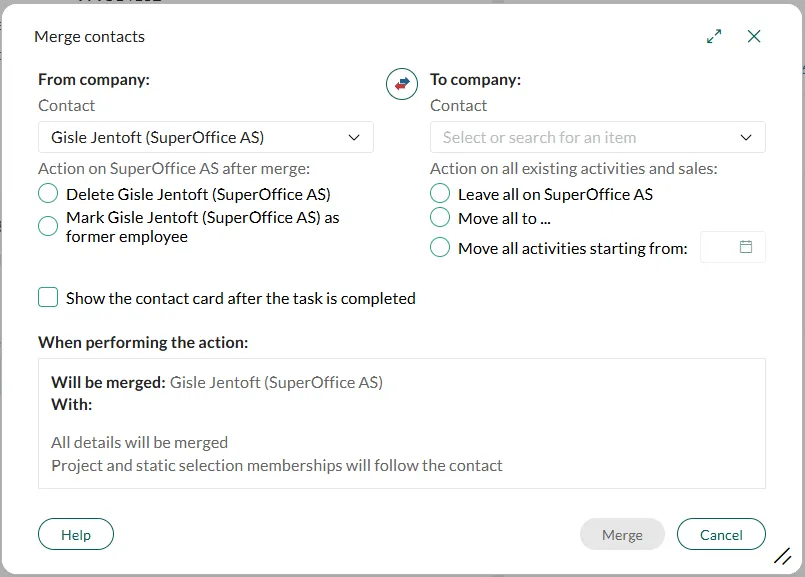
Task: Open Help for merging contacts
Action: coord(76,535)
